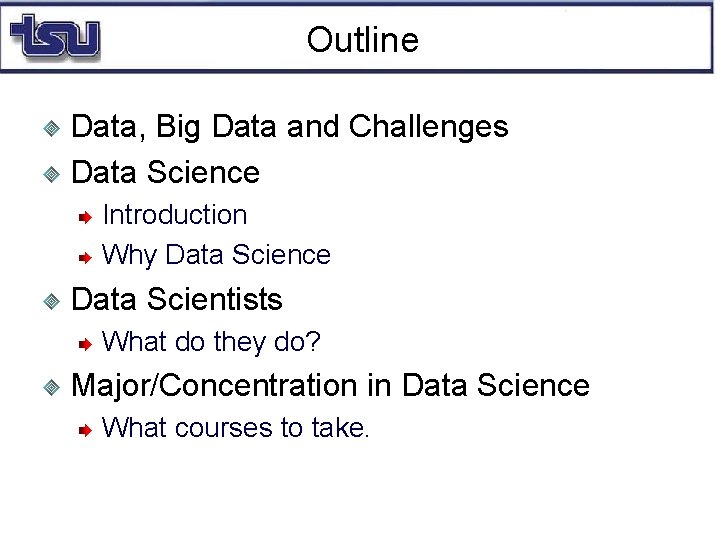This screenshot has width=720, height=540.
Task: Click the empty white area below the outline
Action: (360, 495)
